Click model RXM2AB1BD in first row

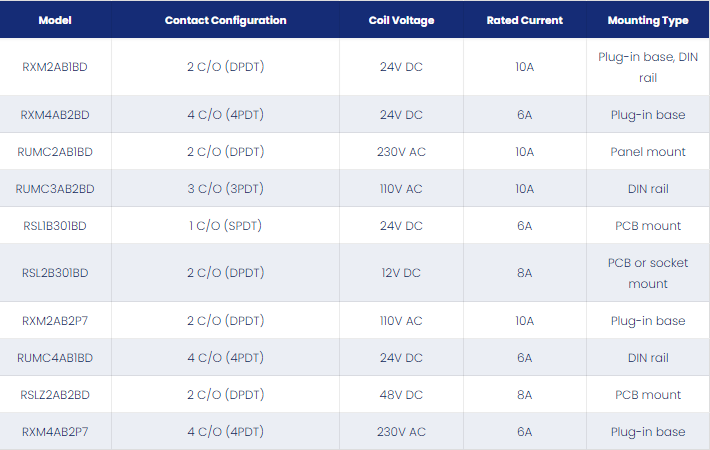tap(55, 67)
